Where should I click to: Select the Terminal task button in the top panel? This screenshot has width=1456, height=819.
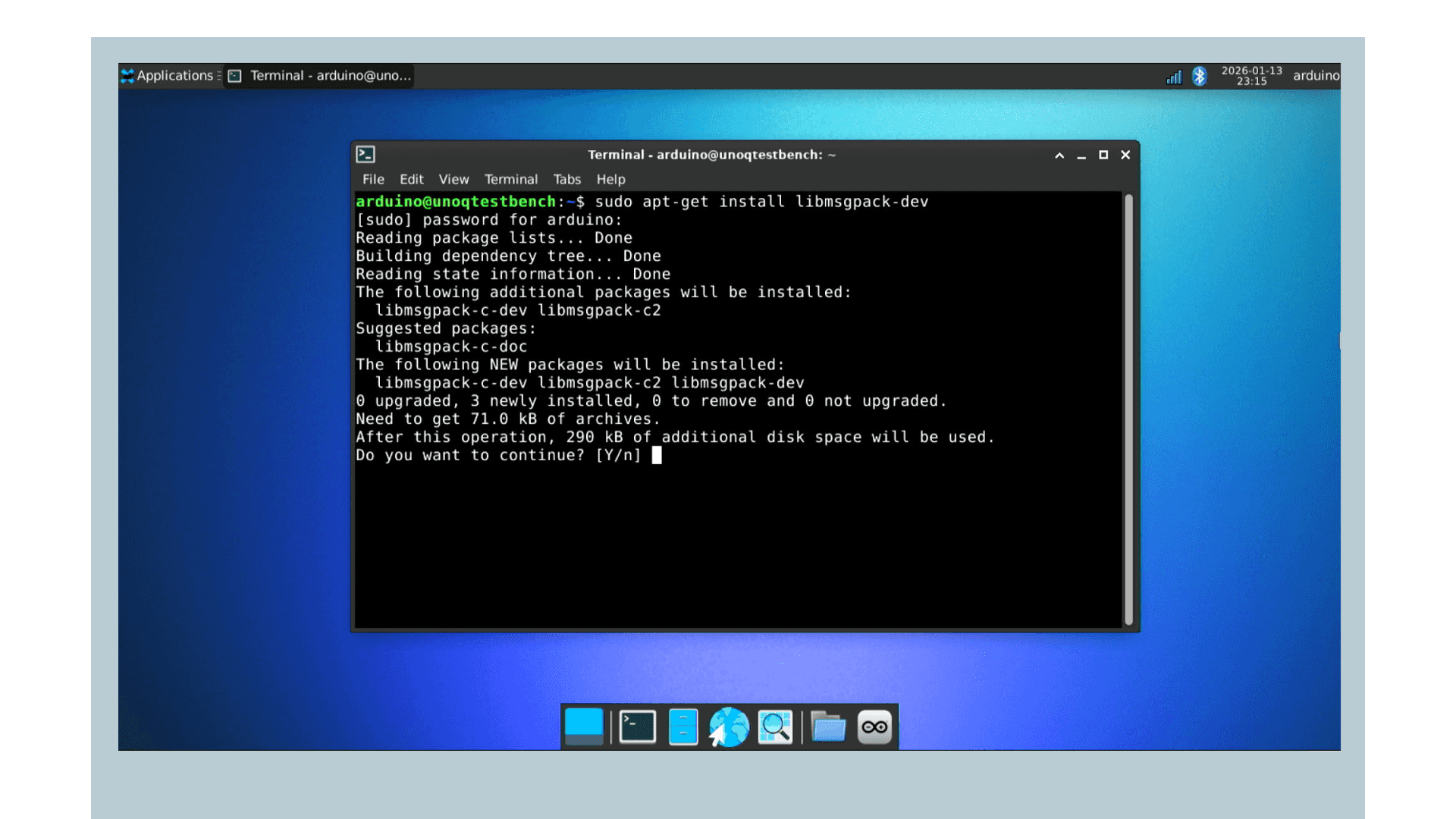(319, 76)
